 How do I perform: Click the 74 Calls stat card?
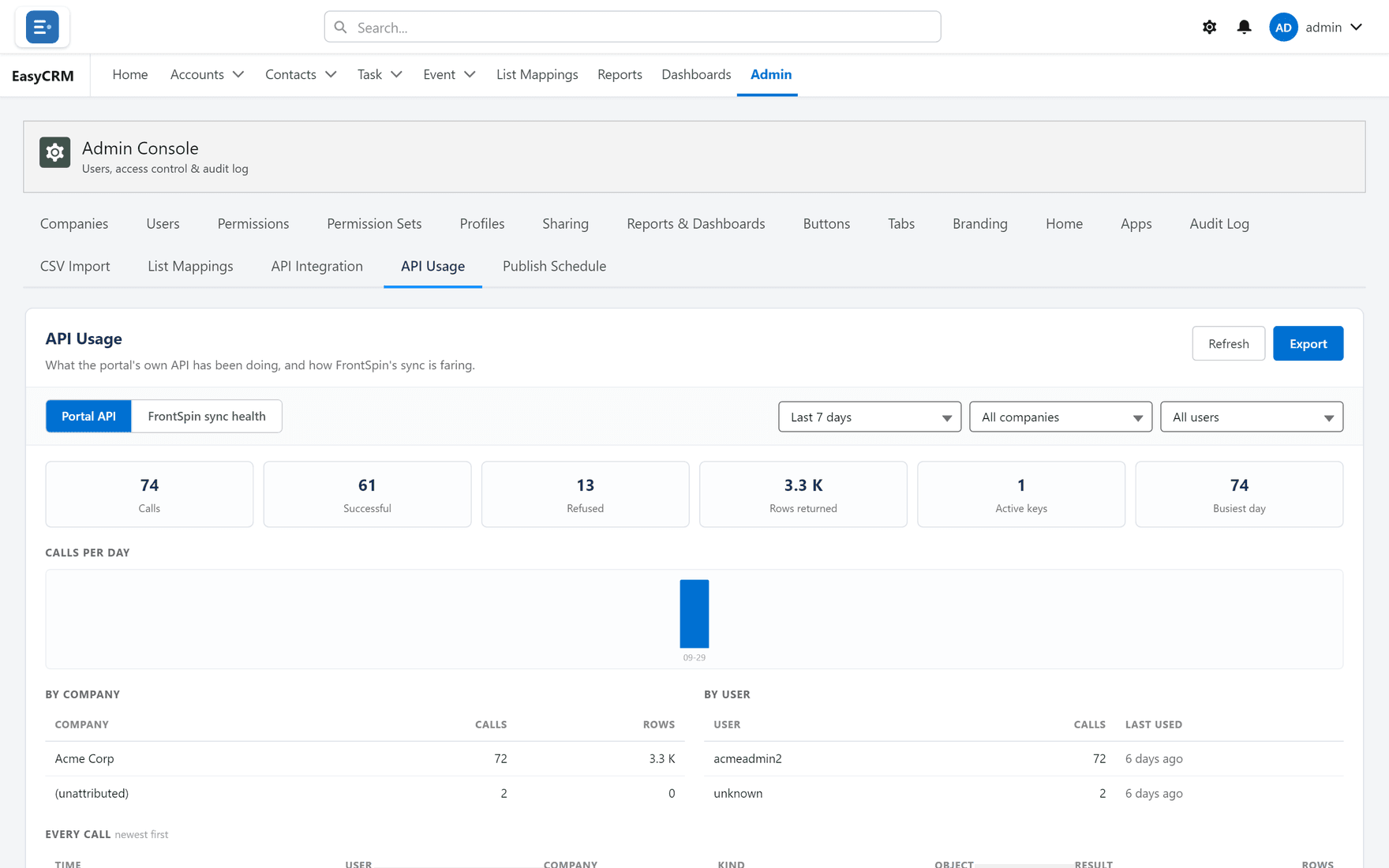[x=149, y=494]
